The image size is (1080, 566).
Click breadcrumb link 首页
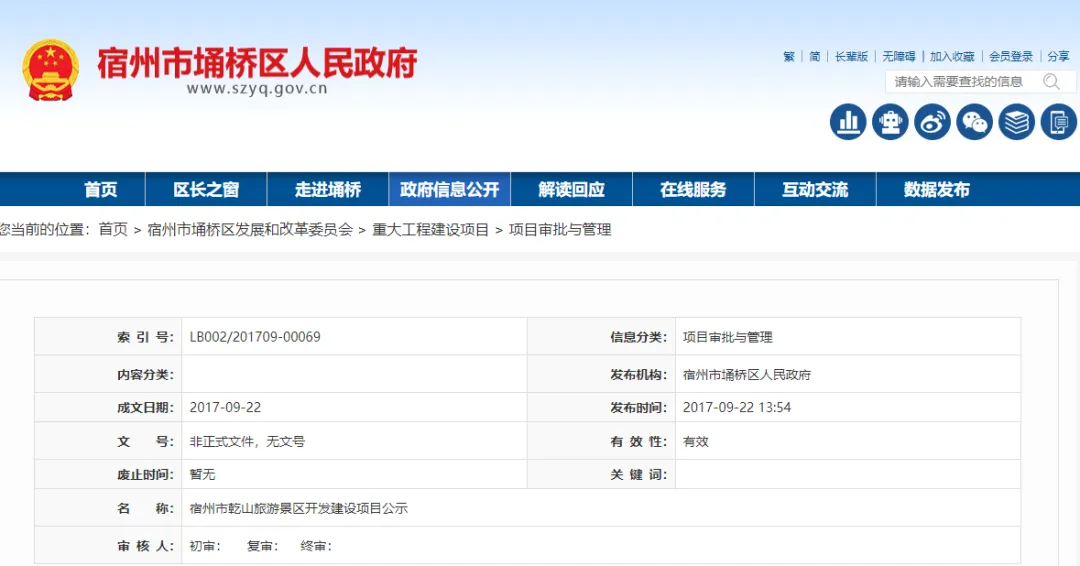click(x=113, y=229)
